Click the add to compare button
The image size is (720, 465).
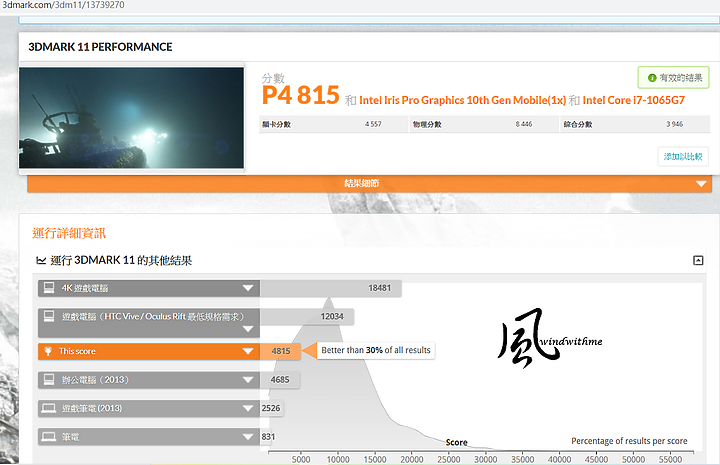(683, 157)
